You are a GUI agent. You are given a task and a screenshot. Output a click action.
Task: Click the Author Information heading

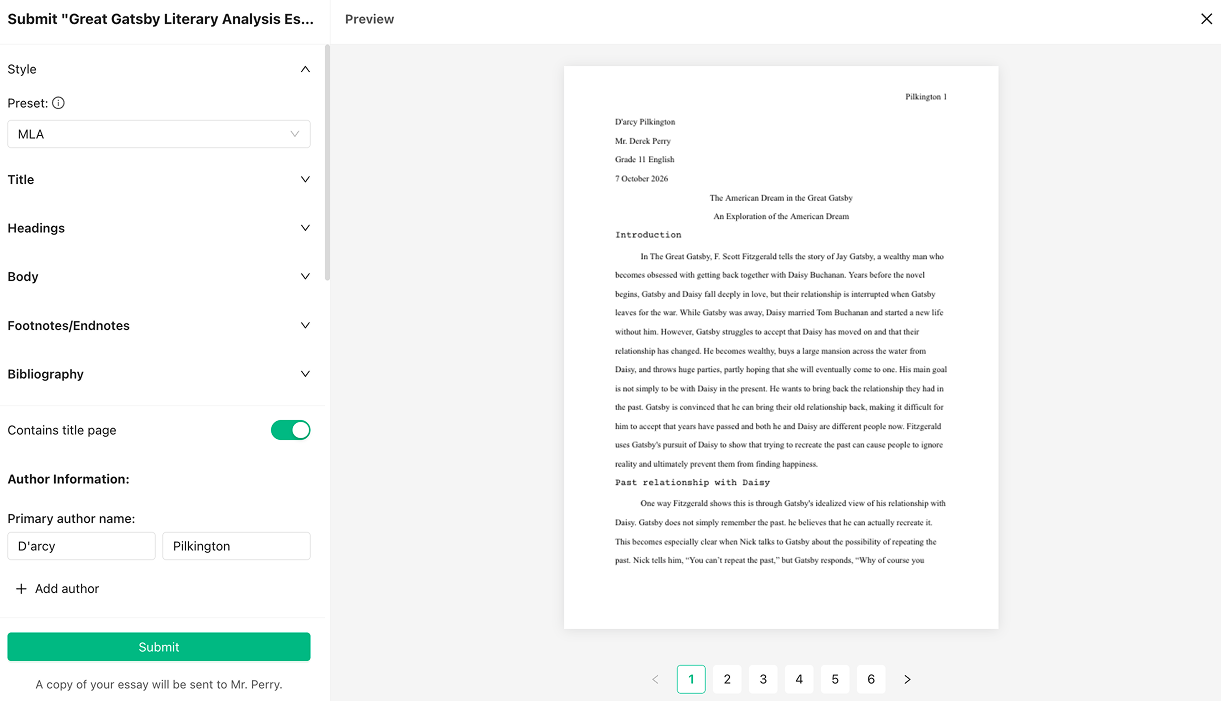69,479
